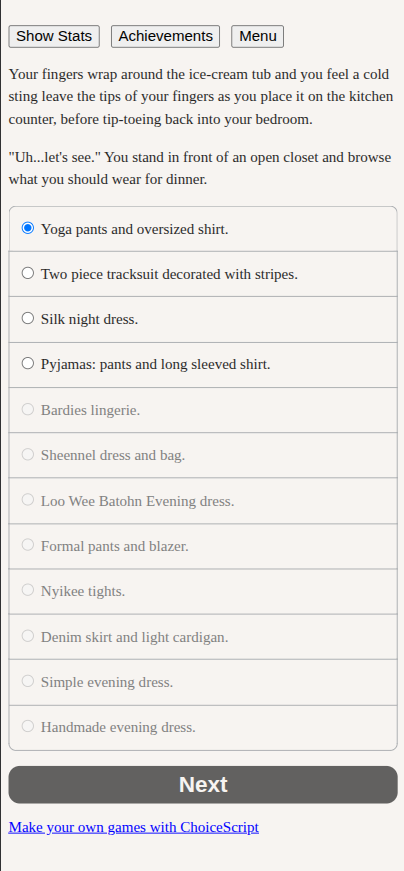Choose the Nyikee tights option
The height and width of the screenshot is (871, 404).
tap(203, 592)
